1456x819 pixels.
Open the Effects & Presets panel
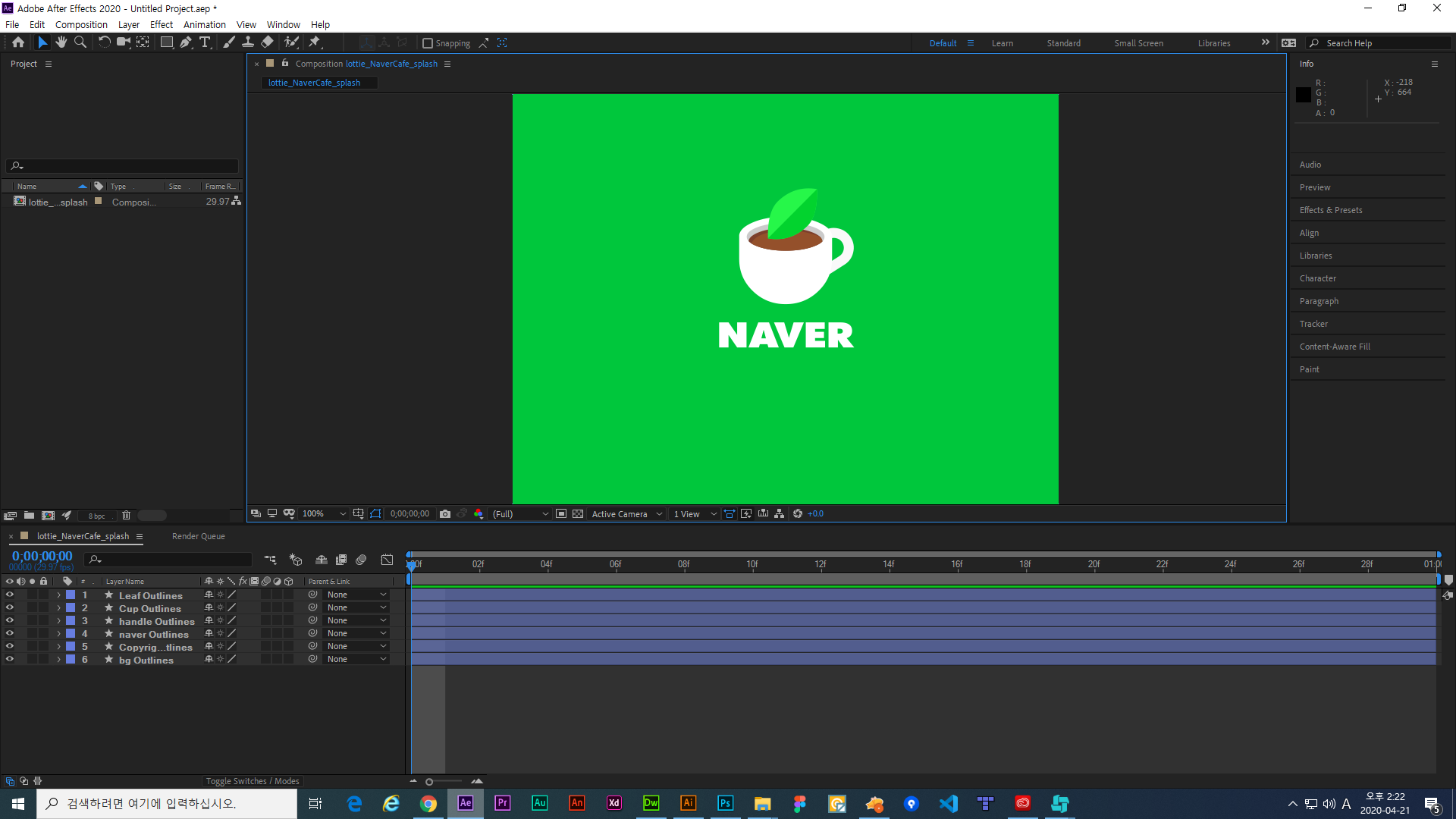pyautogui.click(x=1330, y=210)
